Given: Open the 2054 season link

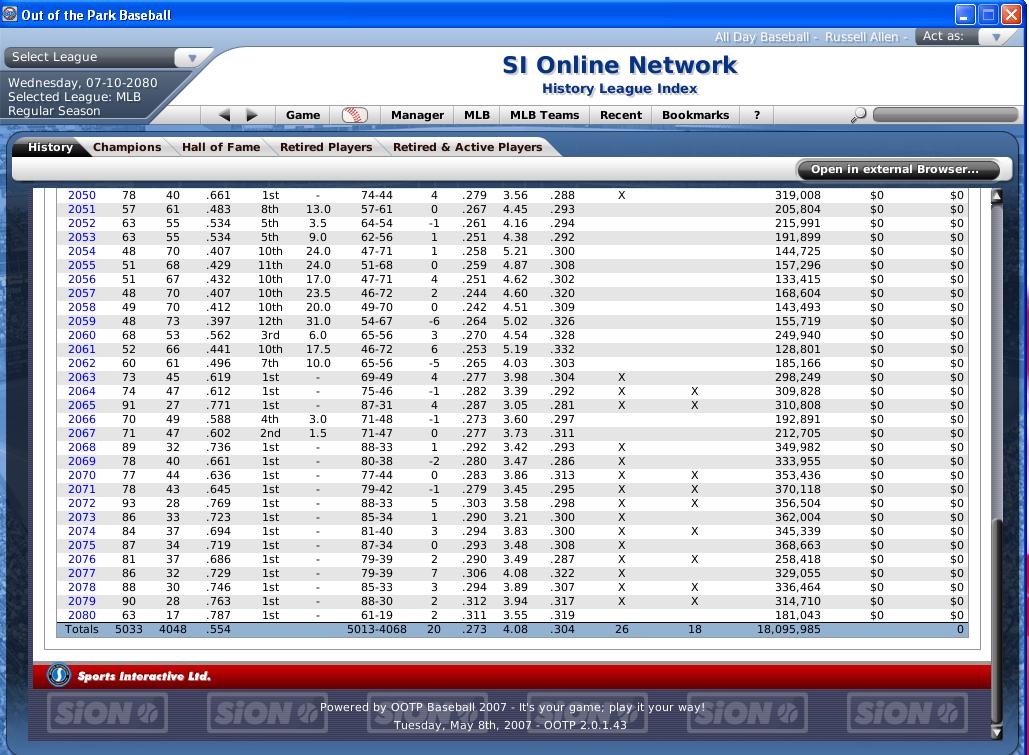Looking at the screenshot, I should pos(82,251).
